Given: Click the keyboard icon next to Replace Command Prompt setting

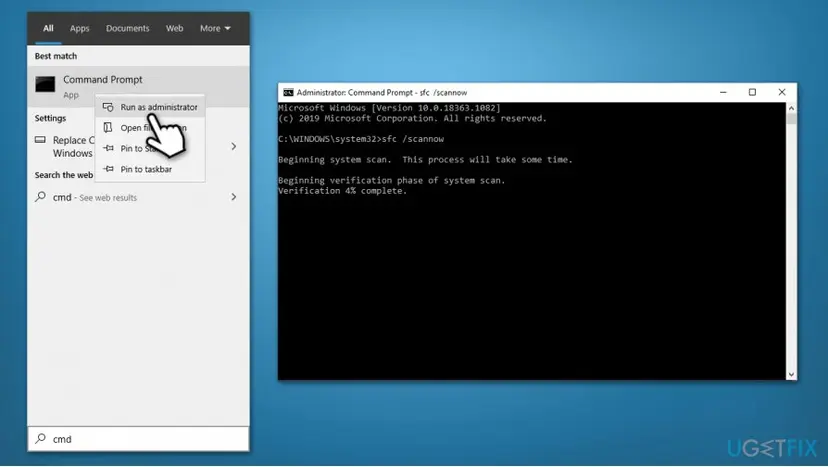Looking at the screenshot, I should [40, 140].
